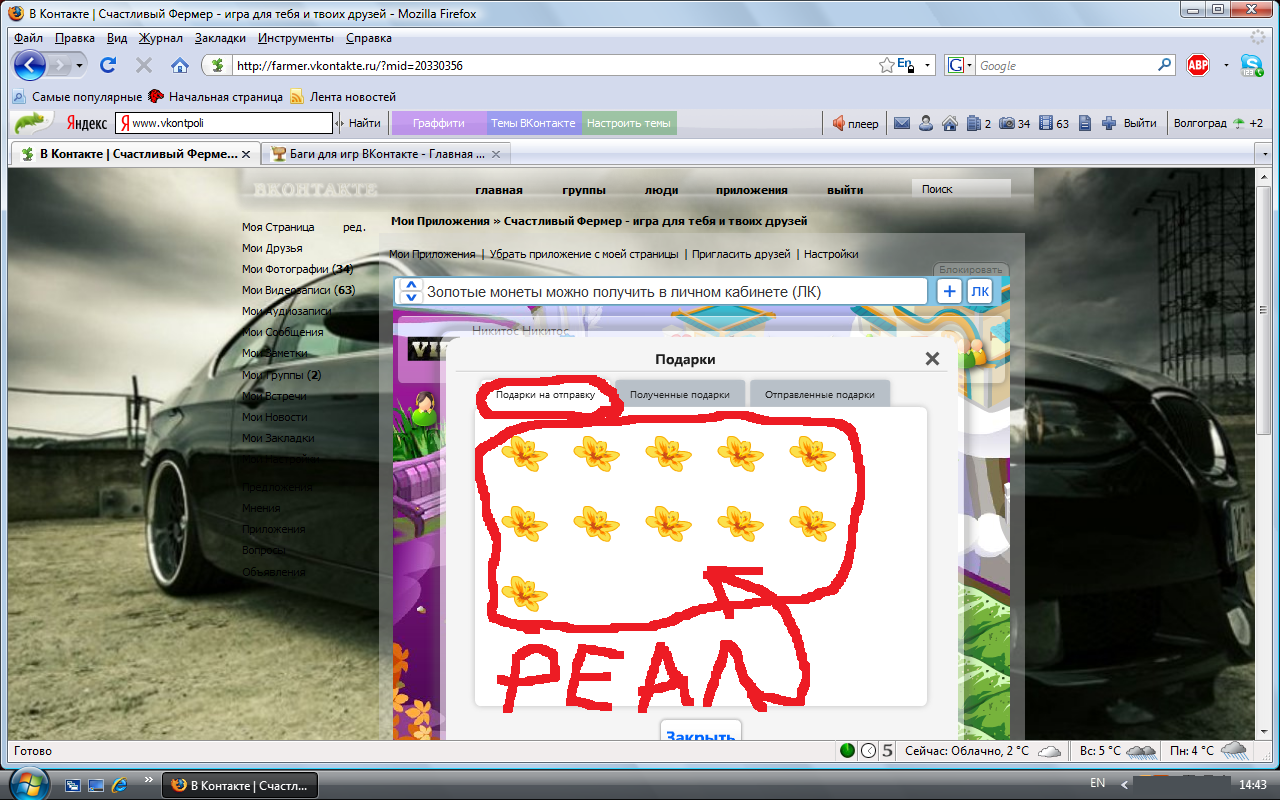Open the list-all-tabs dropdown arrow

tap(1266, 154)
